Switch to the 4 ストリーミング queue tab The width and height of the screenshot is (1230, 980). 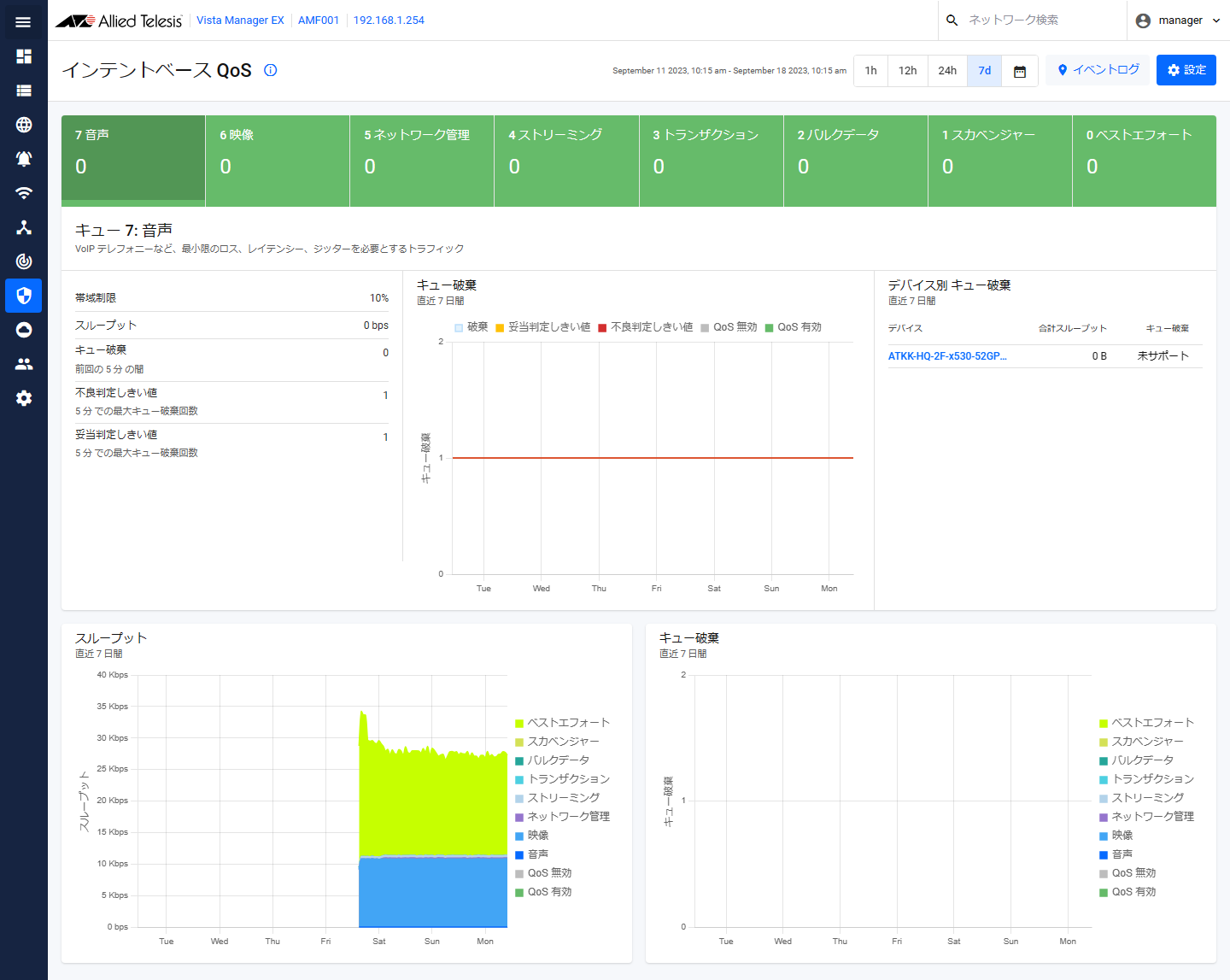click(566, 161)
